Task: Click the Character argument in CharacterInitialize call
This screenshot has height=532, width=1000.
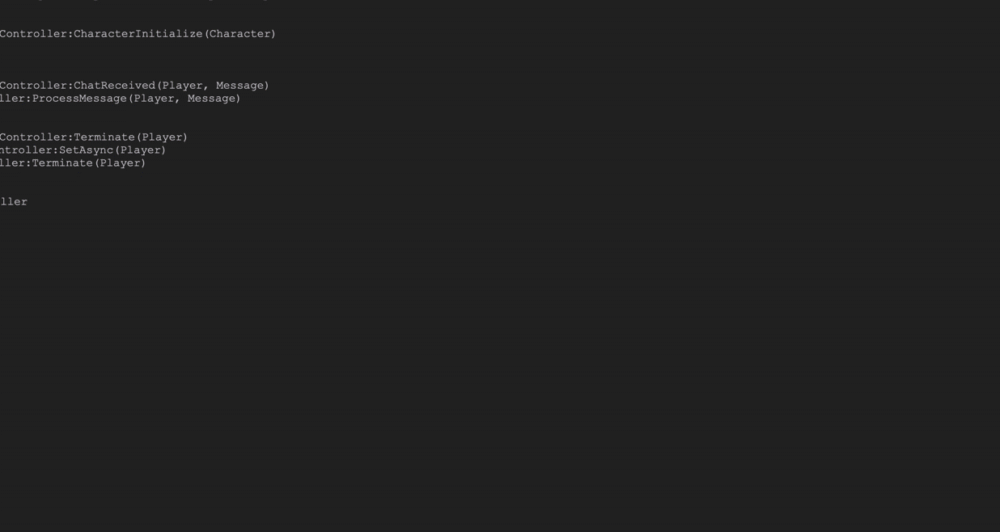Action: [240, 34]
